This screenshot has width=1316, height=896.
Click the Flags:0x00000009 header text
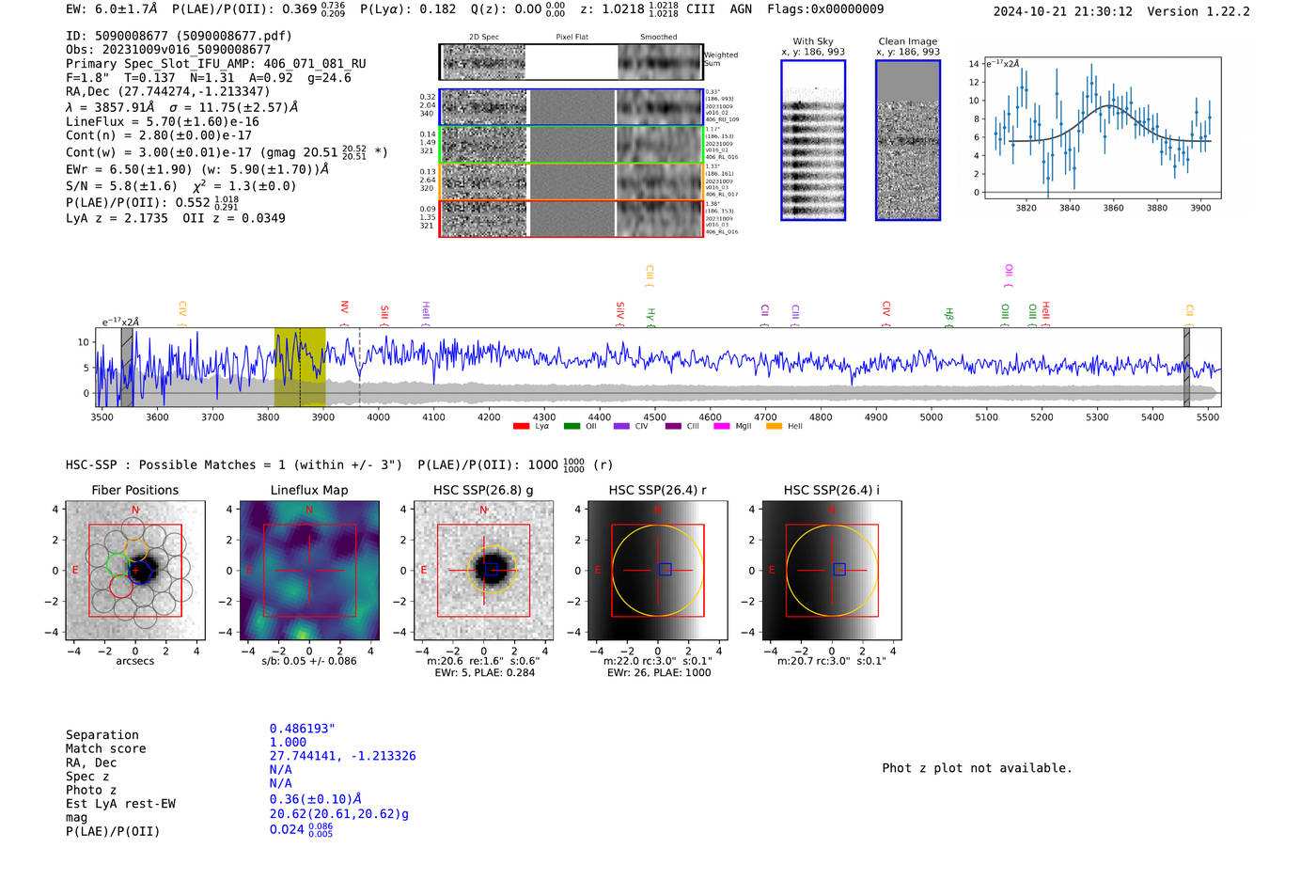click(825, 9)
